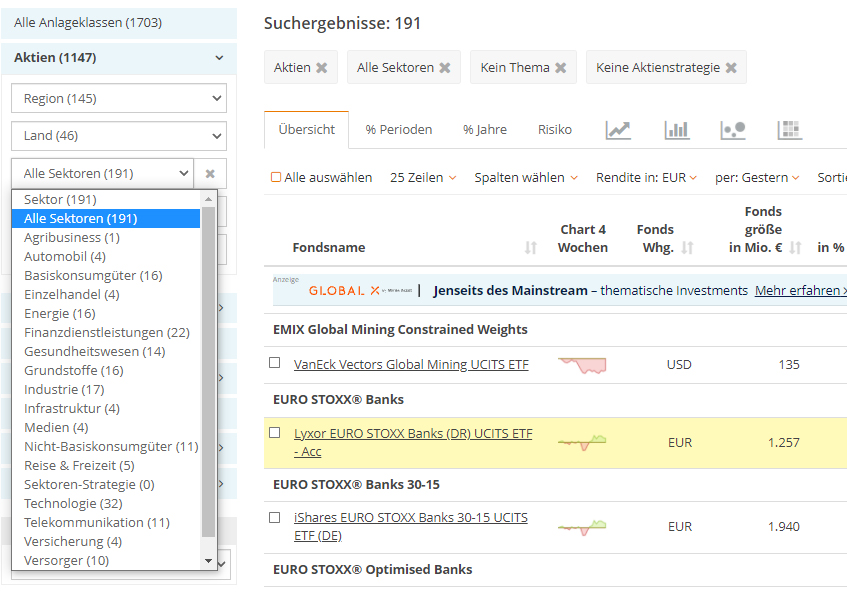This screenshot has height=593, width=847.
Task: Choose Medien (4) sector option
Action: coord(106,428)
